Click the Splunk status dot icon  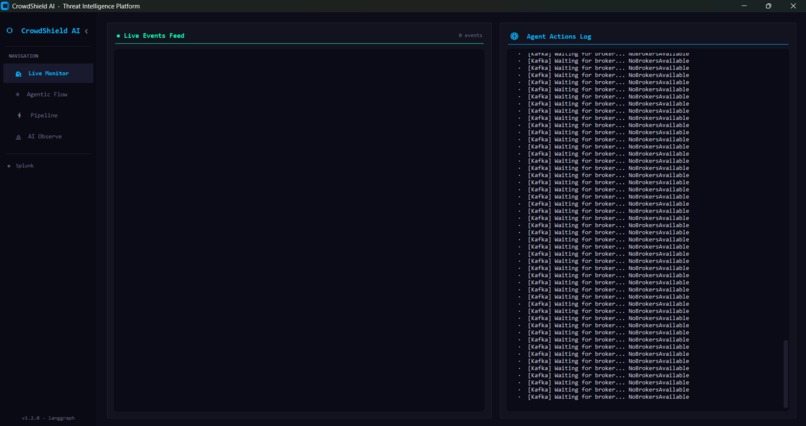pos(9,166)
